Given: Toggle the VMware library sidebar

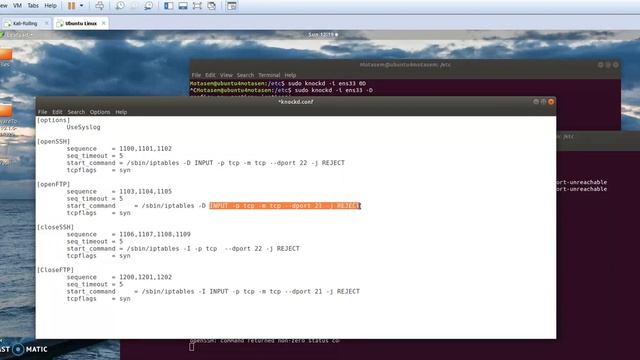Looking at the screenshot, I should coord(169,6).
